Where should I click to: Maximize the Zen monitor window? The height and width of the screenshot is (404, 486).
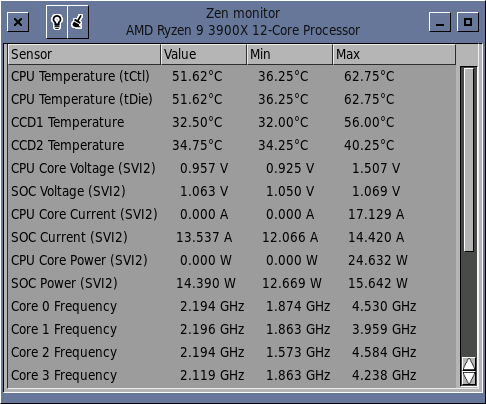coord(468,22)
